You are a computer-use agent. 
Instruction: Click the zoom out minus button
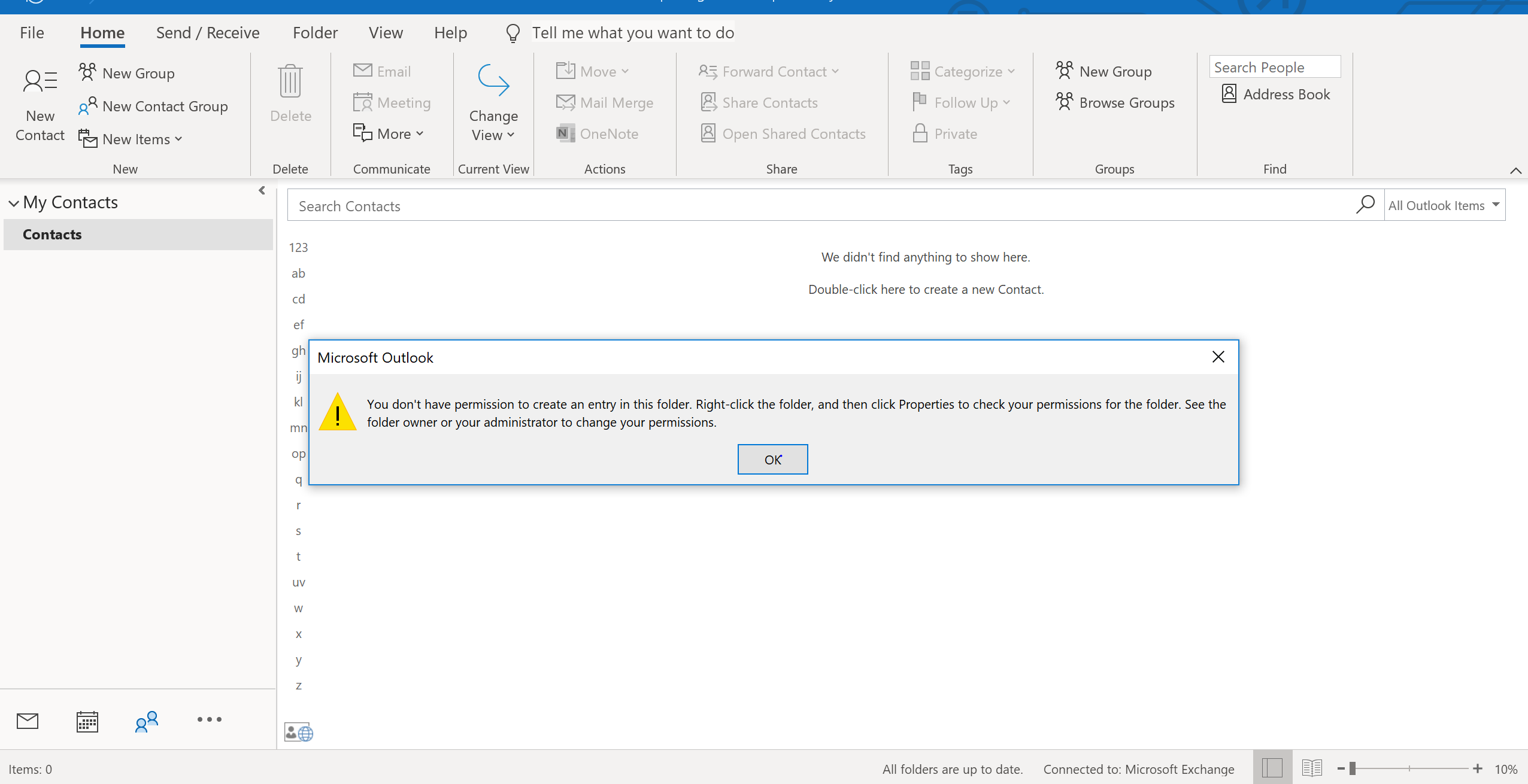[x=1341, y=768]
